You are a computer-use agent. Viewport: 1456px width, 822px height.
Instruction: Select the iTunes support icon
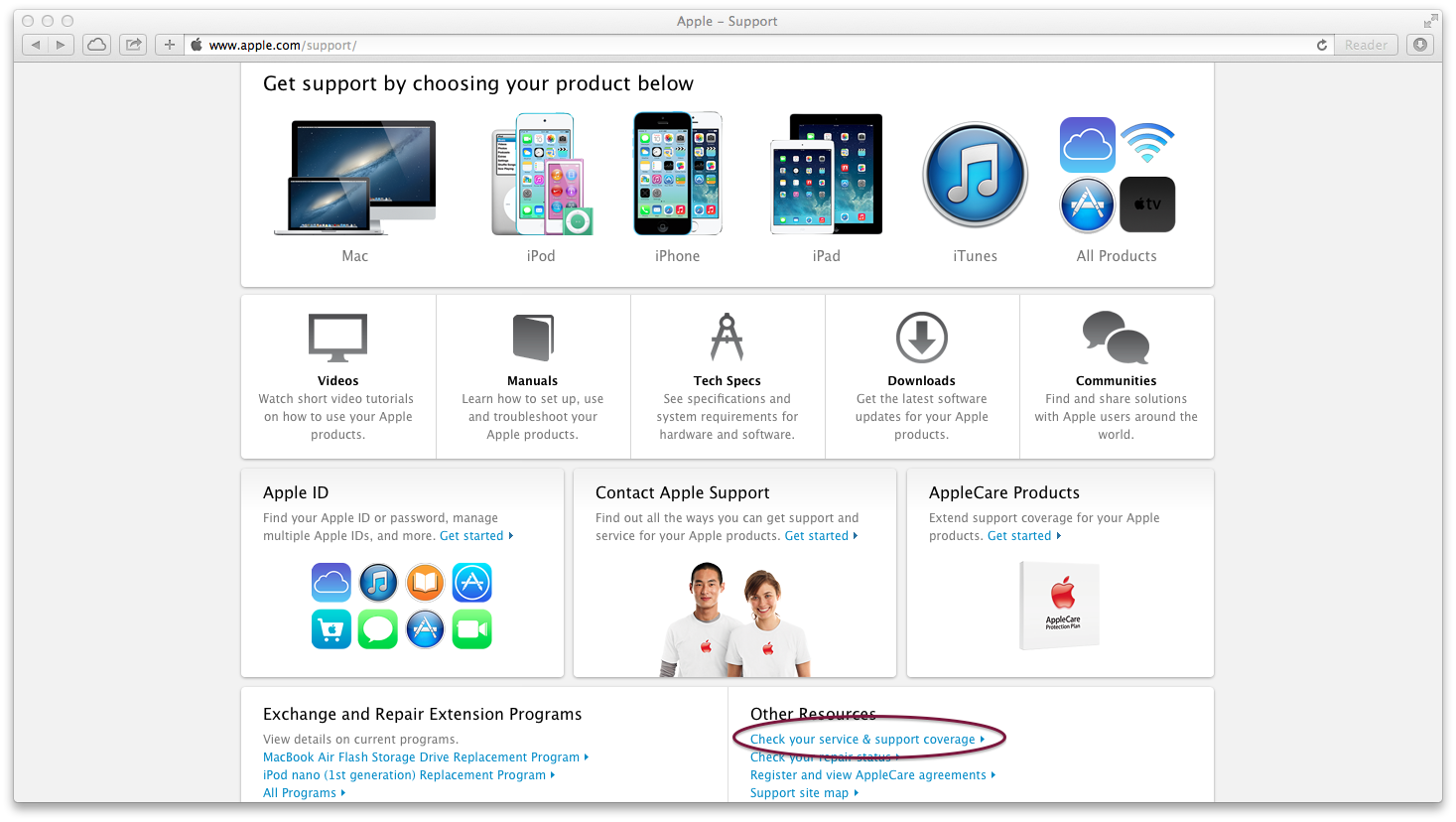[974, 175]
